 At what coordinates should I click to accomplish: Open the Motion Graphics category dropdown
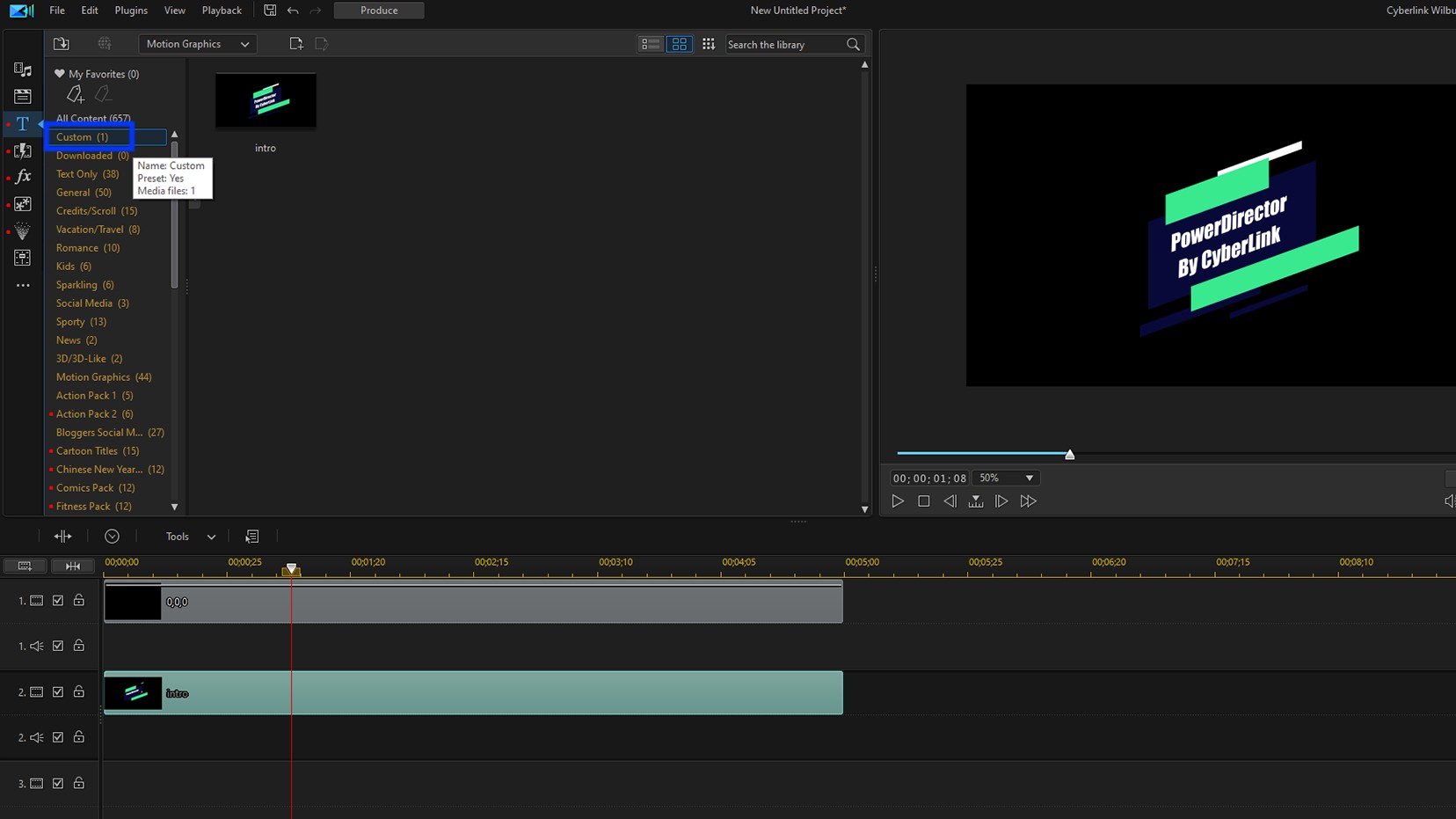(x=198, y=44)
